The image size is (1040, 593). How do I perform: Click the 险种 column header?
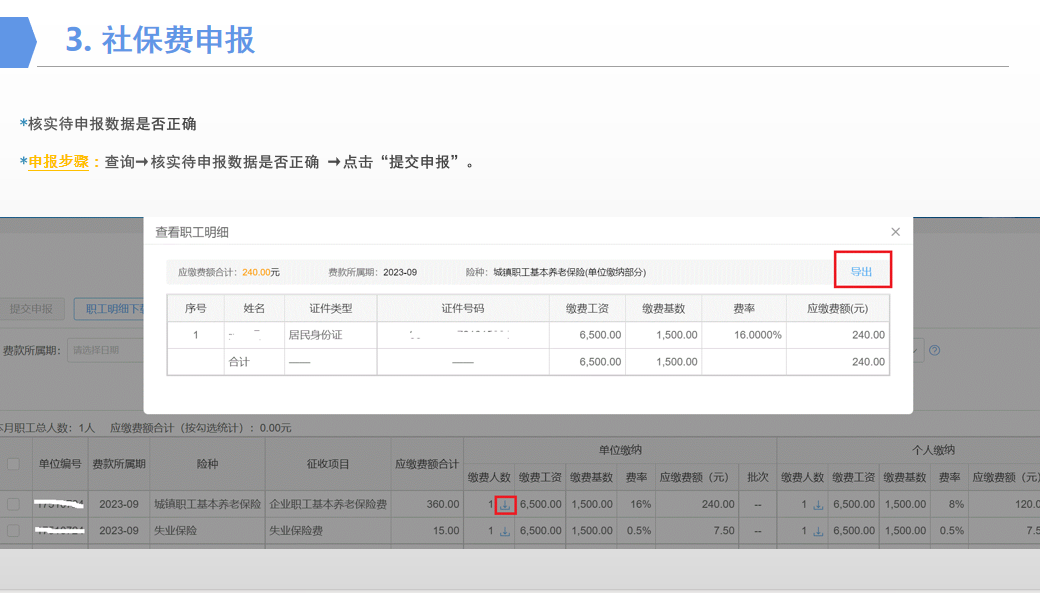point(208,464)
